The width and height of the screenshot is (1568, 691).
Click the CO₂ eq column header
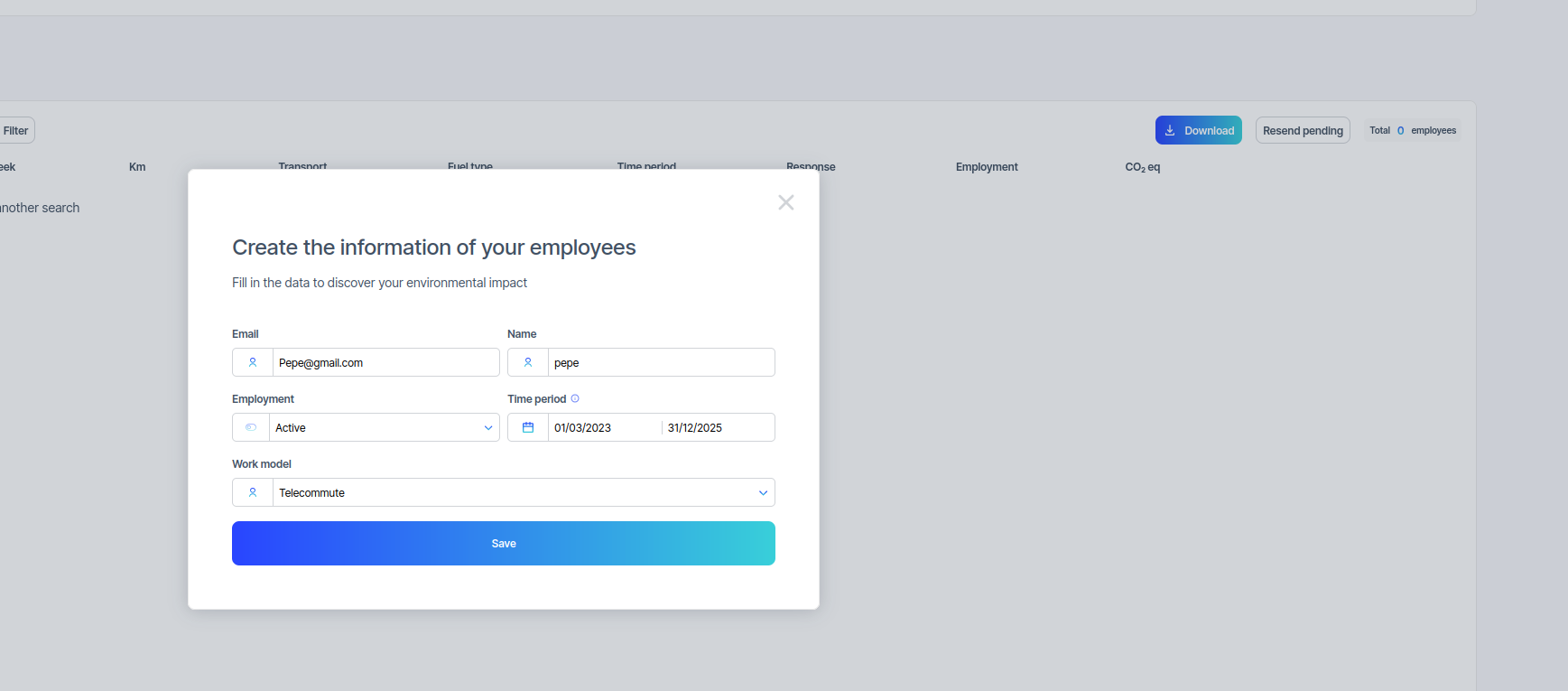pyautogui.click(x=1143, y=167)
